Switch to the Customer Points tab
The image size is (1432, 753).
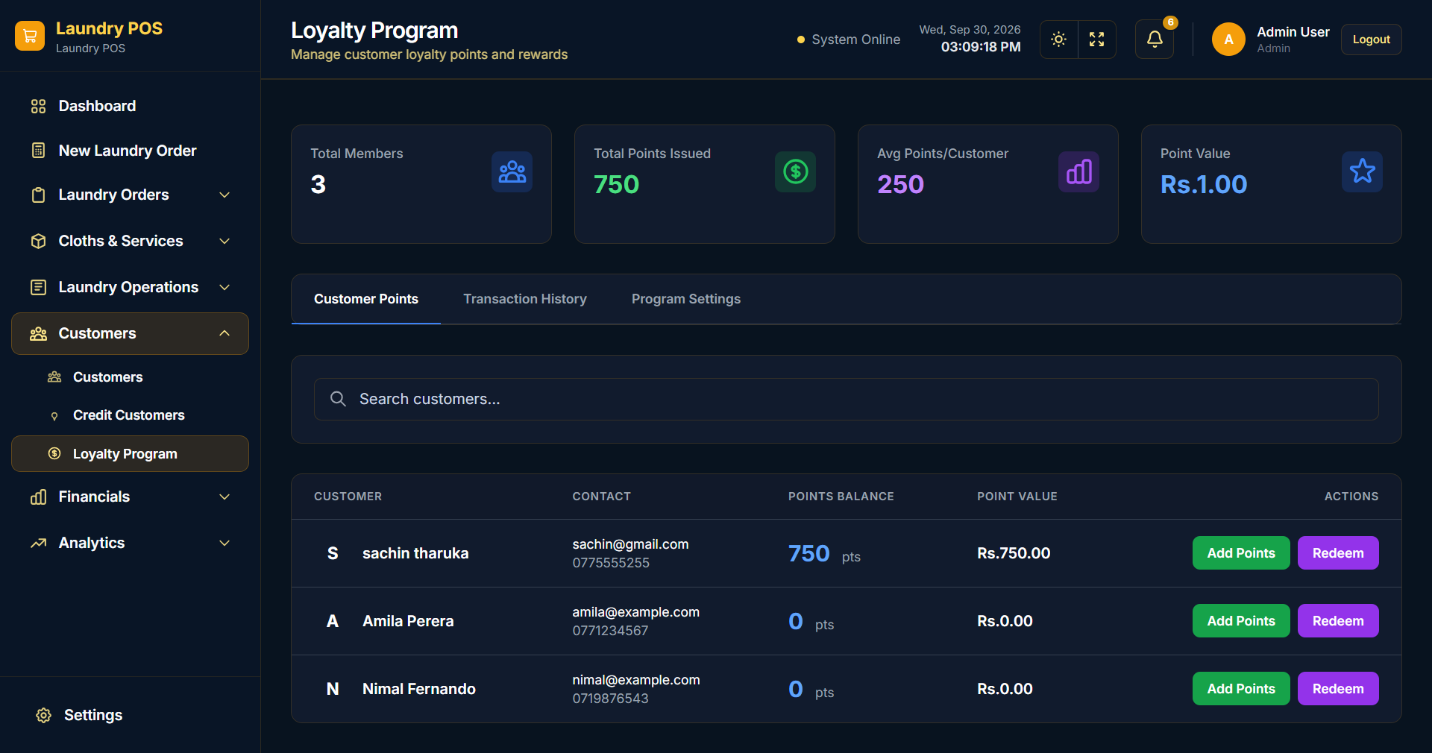click(x=366, y=299)
